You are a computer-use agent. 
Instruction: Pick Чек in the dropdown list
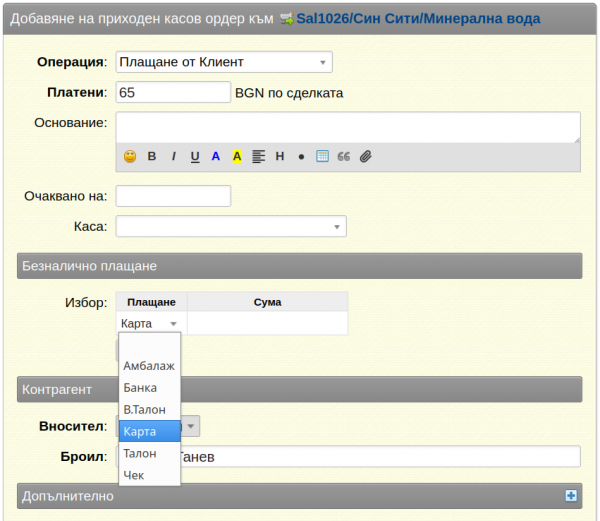[150, 475]
